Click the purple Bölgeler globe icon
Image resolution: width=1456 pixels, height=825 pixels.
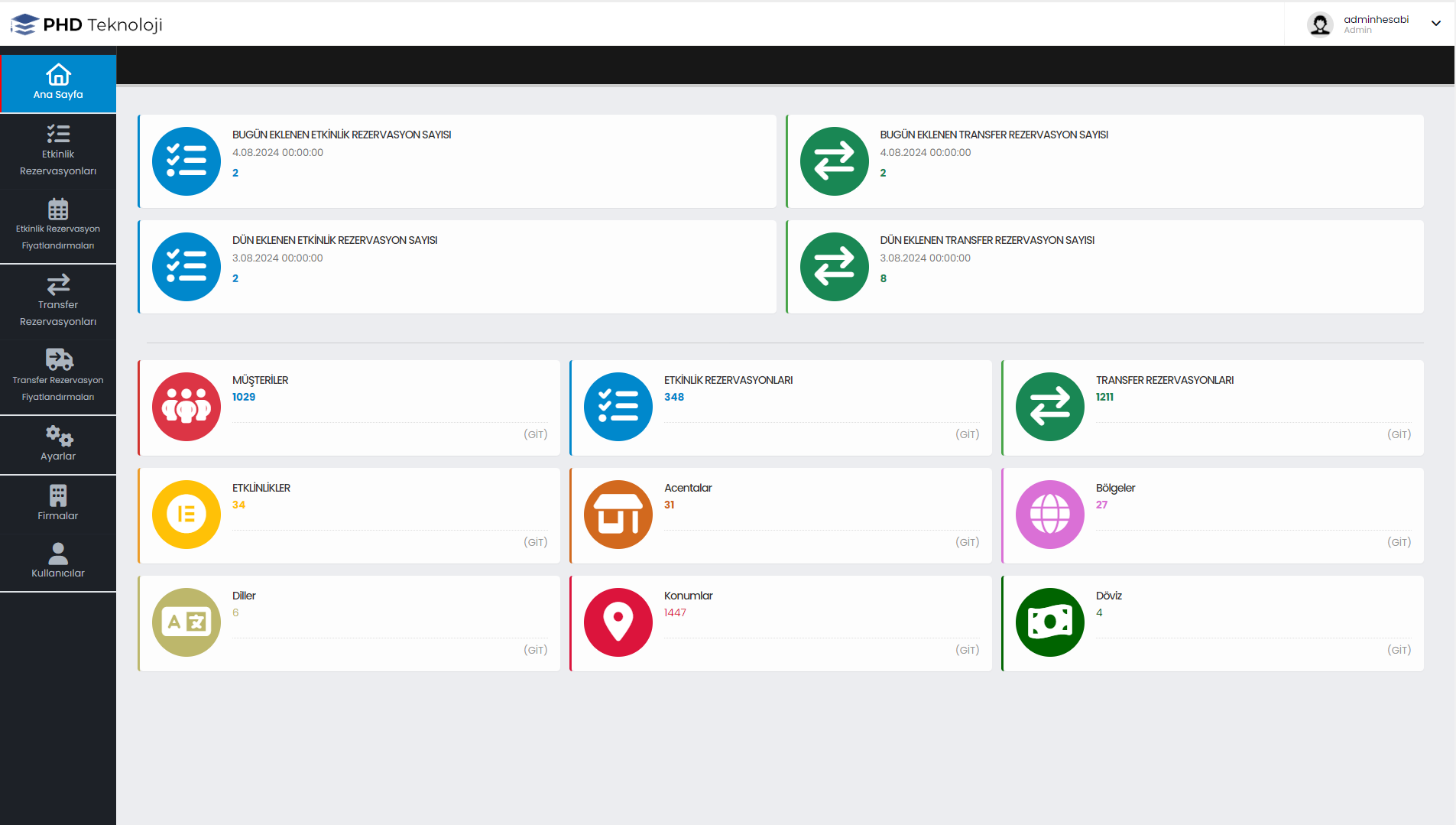[1049, 515]
